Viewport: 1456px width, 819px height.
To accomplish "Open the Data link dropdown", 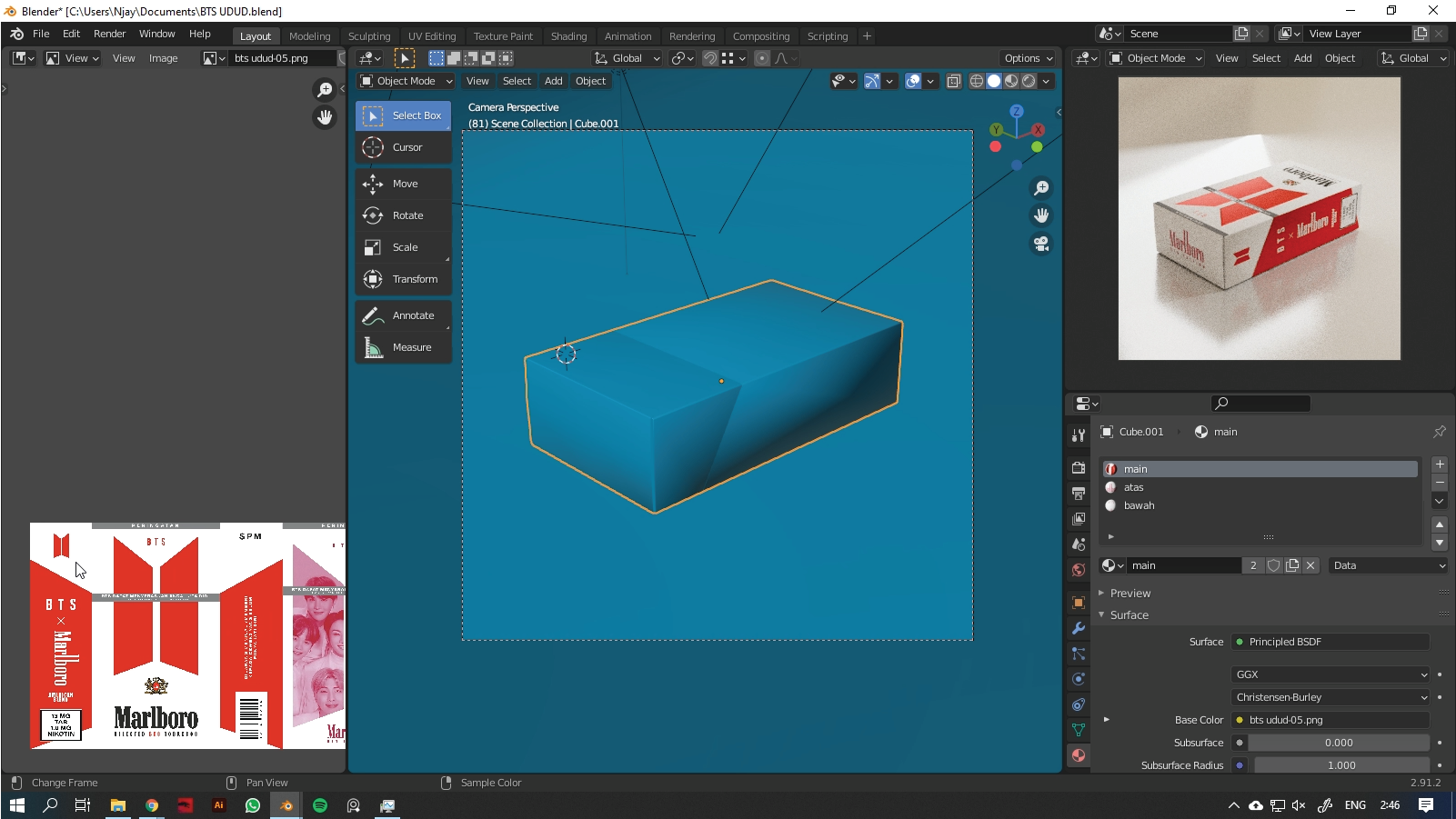I will (1388, 565).
